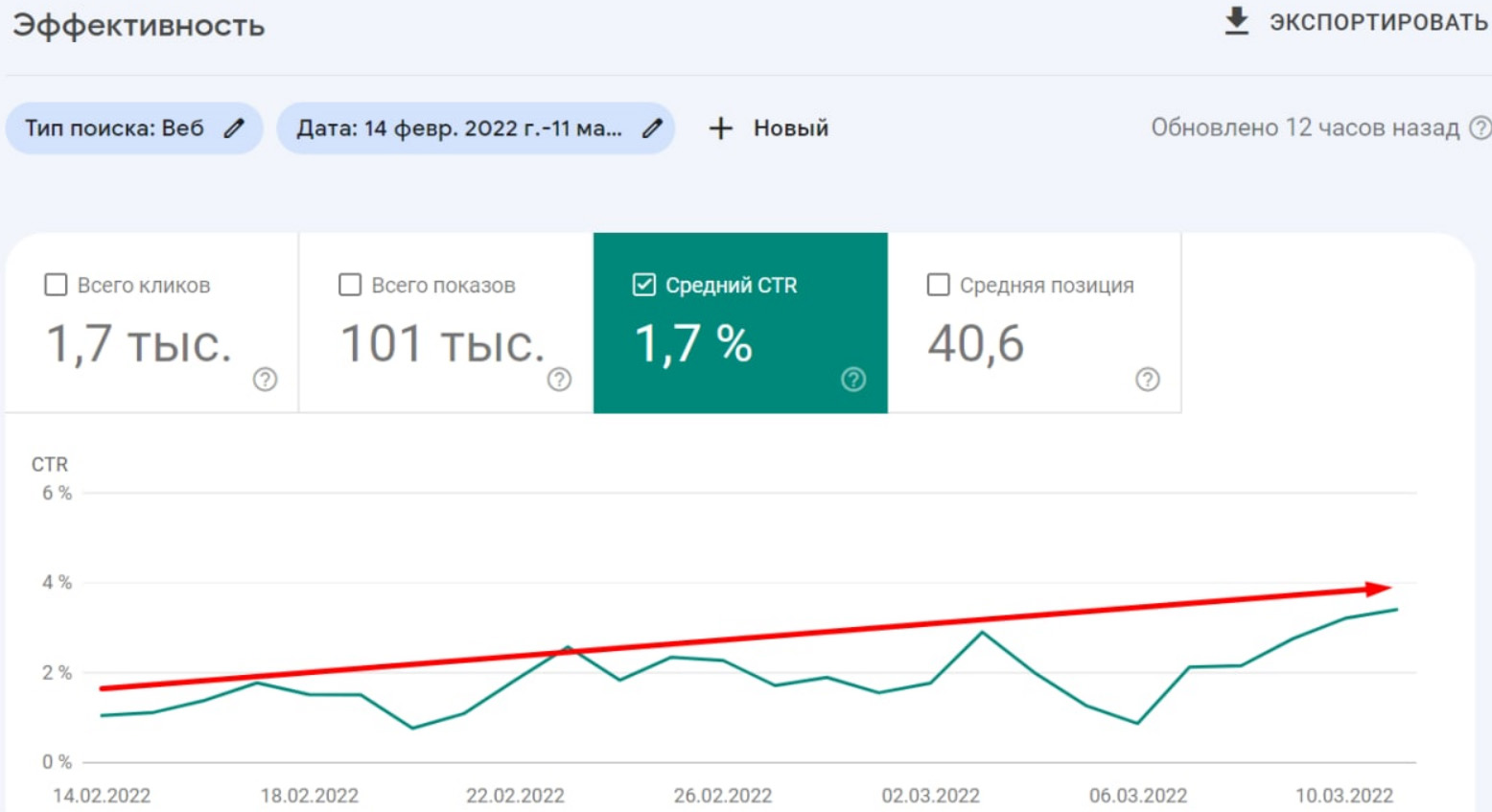Open the Дата: 14 февр. 2022 filter chip
The height and width of the screenshot is (812, 1492).
[x=476, y=128]
